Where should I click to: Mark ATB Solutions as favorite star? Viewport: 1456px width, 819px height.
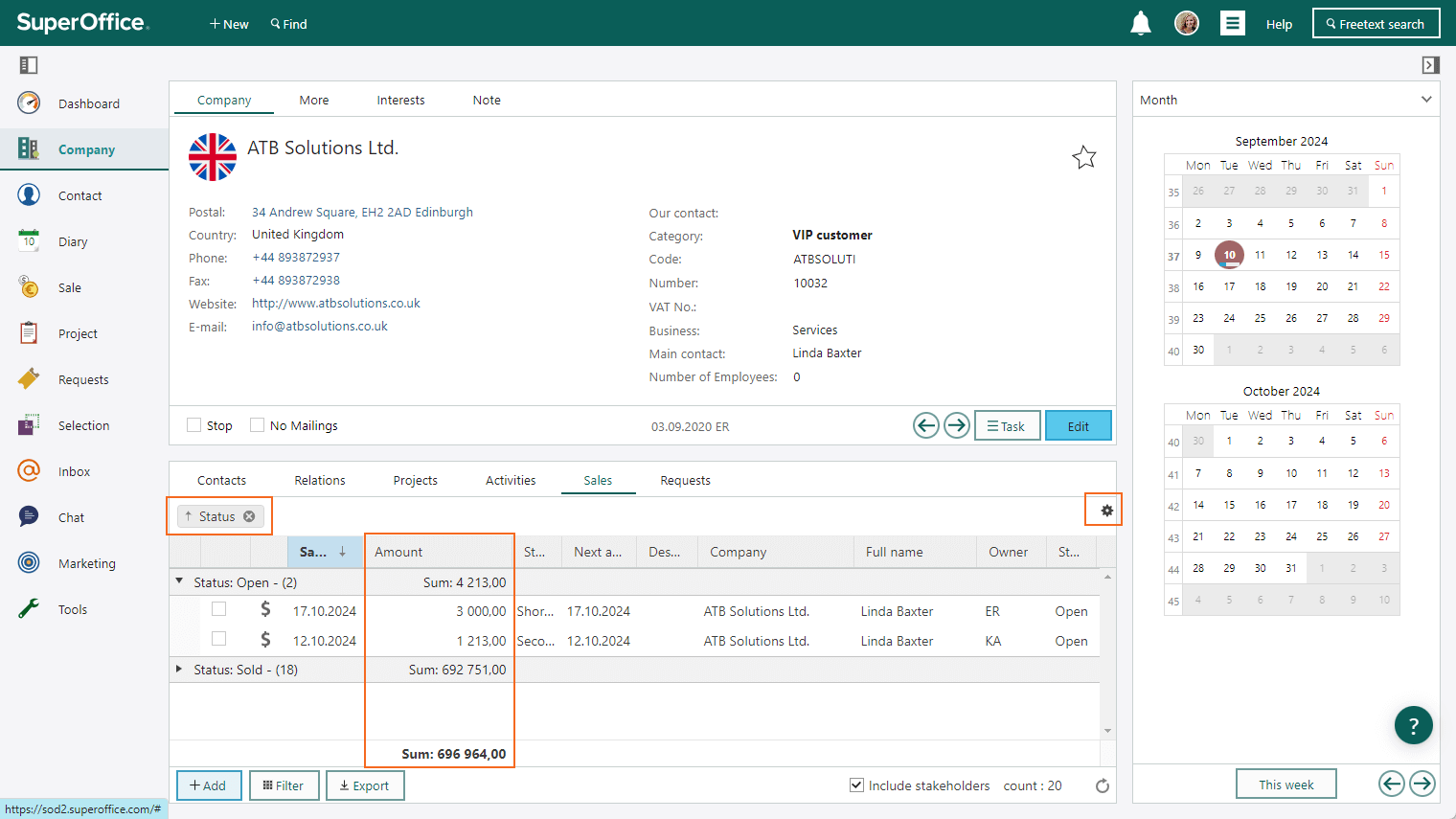1083,157
